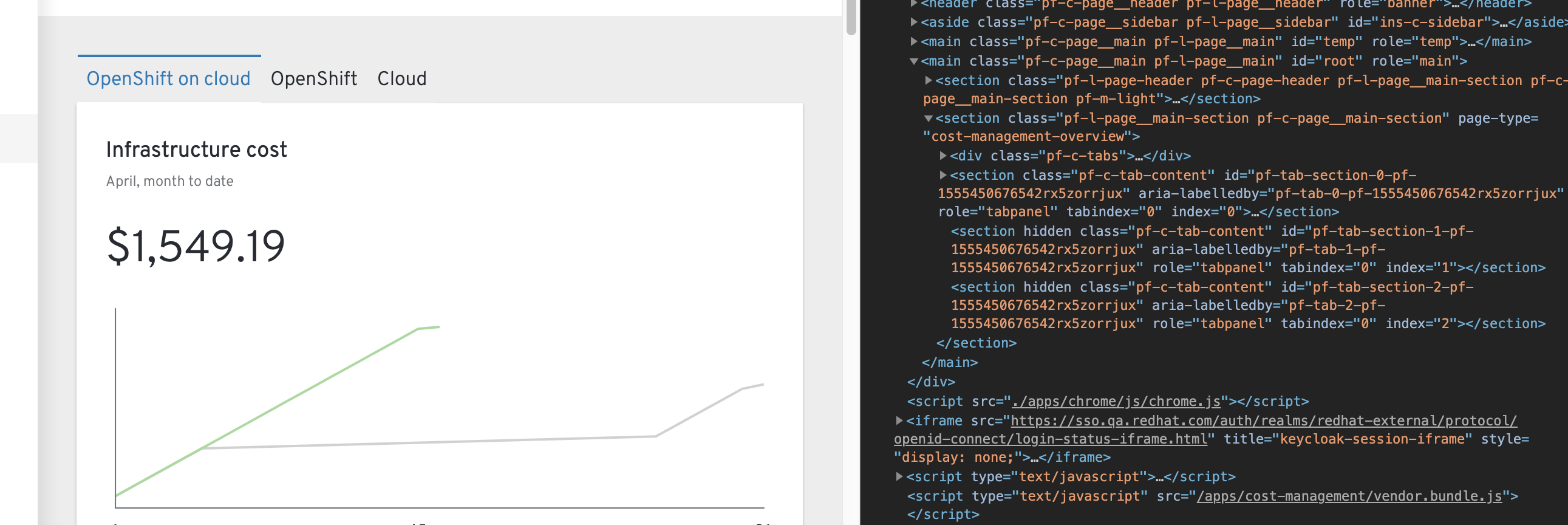Viewport: 1568px width, 525px height.
Task: Collapse the cost-management-overview section node
Action: tap(929, 118)
